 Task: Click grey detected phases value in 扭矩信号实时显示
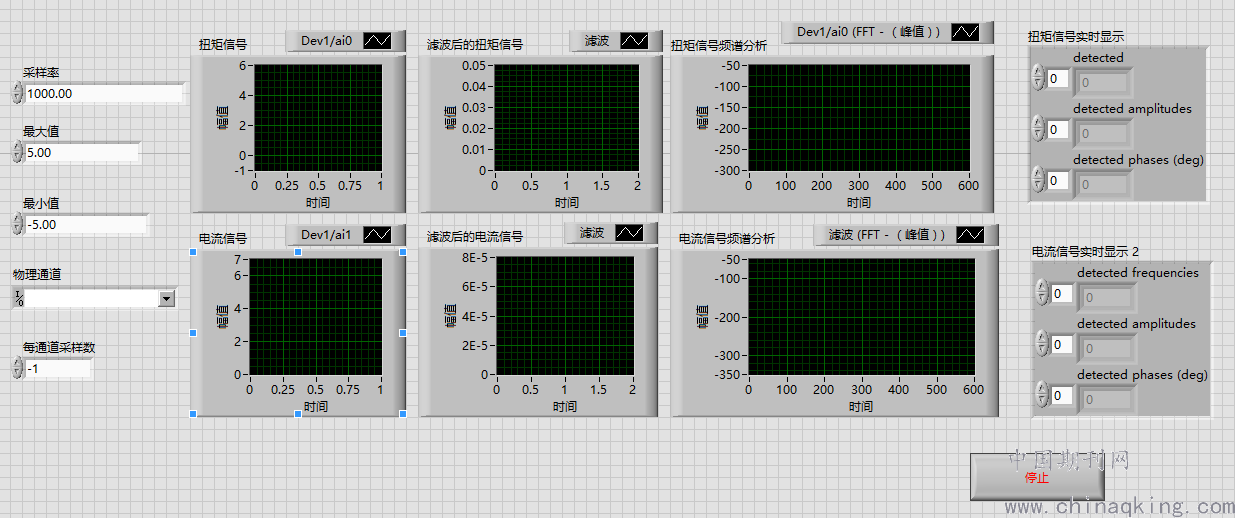(x=1104, y=183)
